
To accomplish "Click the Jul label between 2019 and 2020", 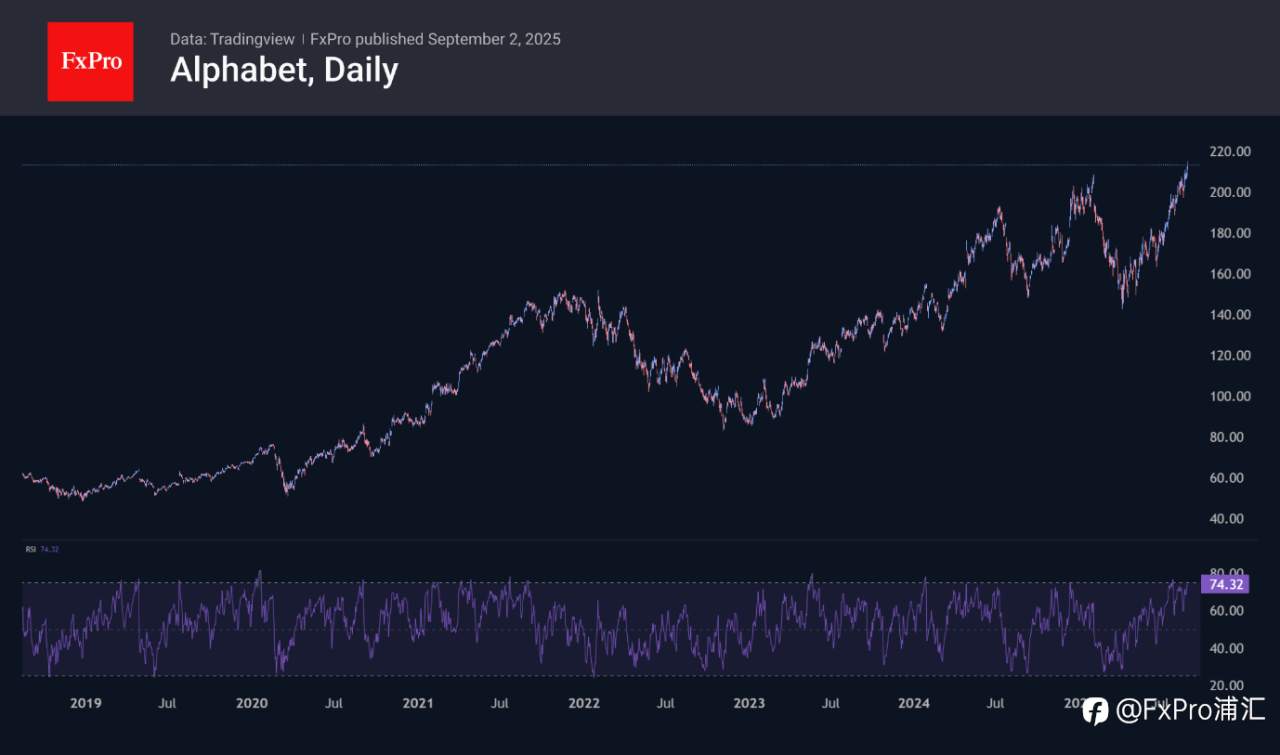I will pyautogui.click(x=167, y=704).
